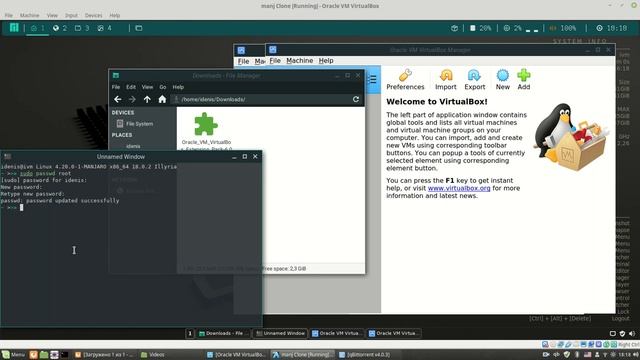Open File menu in the File Manager
The height and width of the screenshot is (360, 640).
coord(116,87)
